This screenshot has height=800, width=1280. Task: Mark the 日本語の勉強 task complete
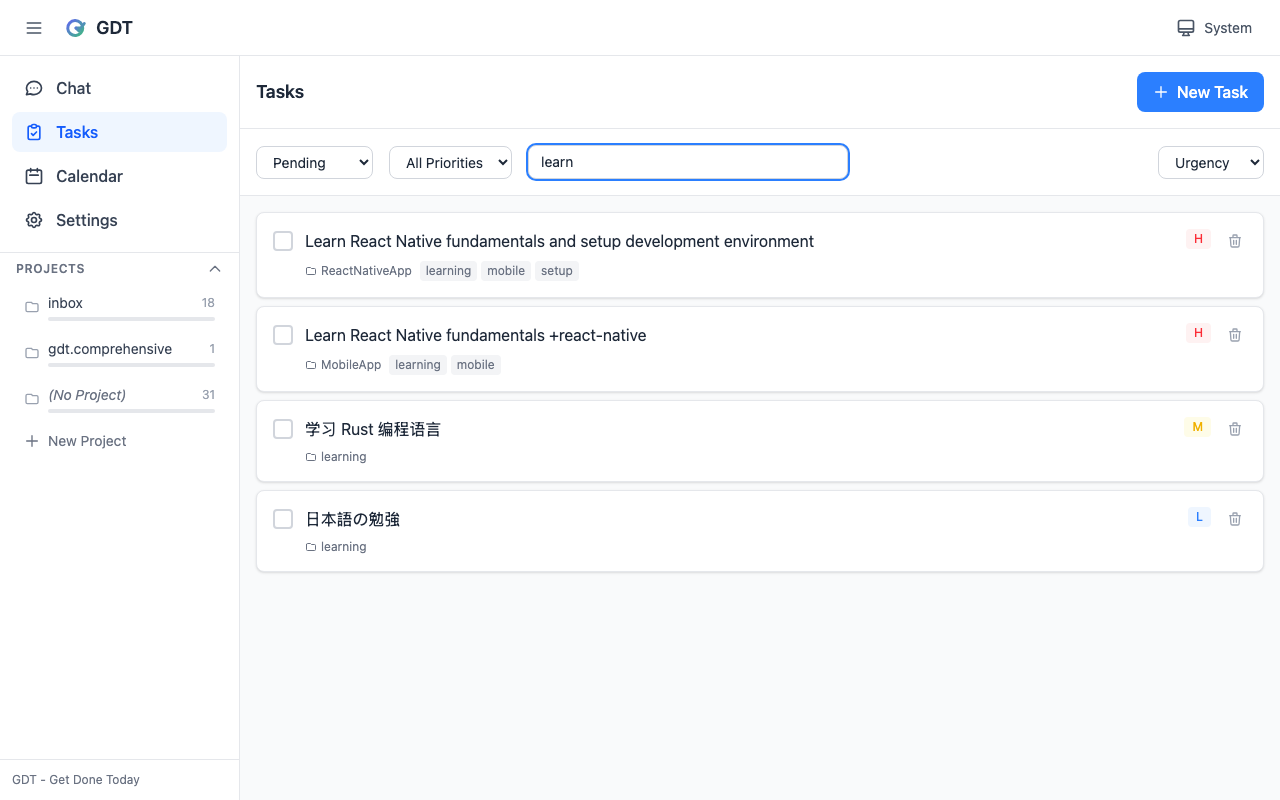283,518
